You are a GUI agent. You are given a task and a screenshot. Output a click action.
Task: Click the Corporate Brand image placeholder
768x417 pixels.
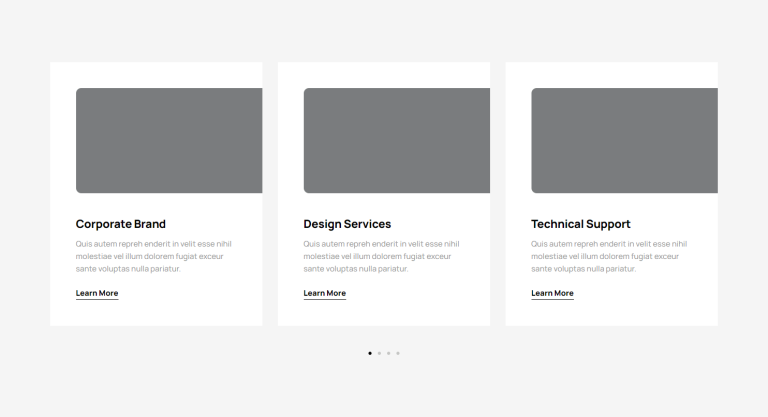[169, 141]
